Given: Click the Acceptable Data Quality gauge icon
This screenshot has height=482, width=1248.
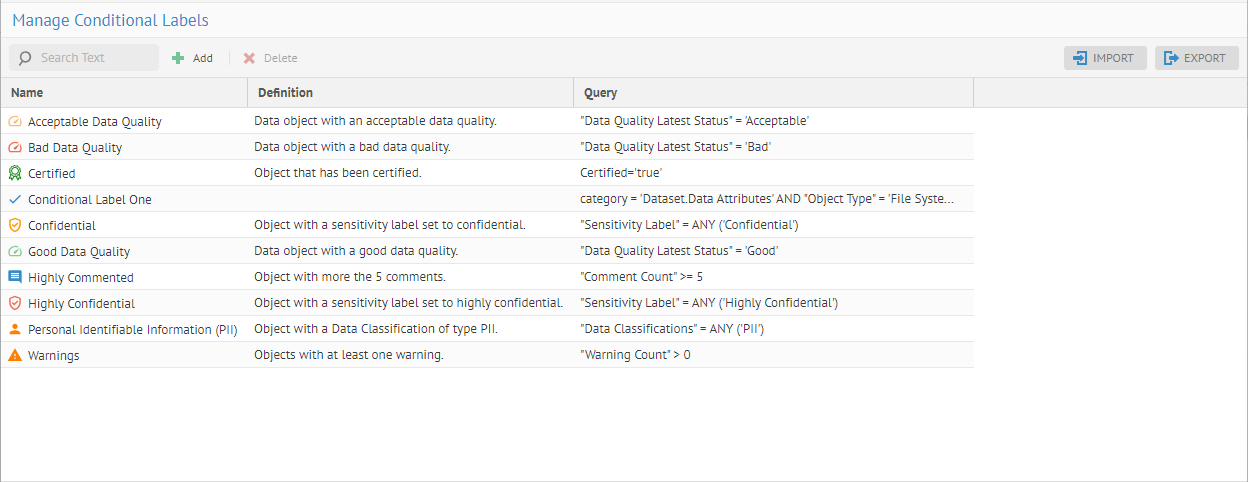Looking at the screenshot, I should pos(14,121).
